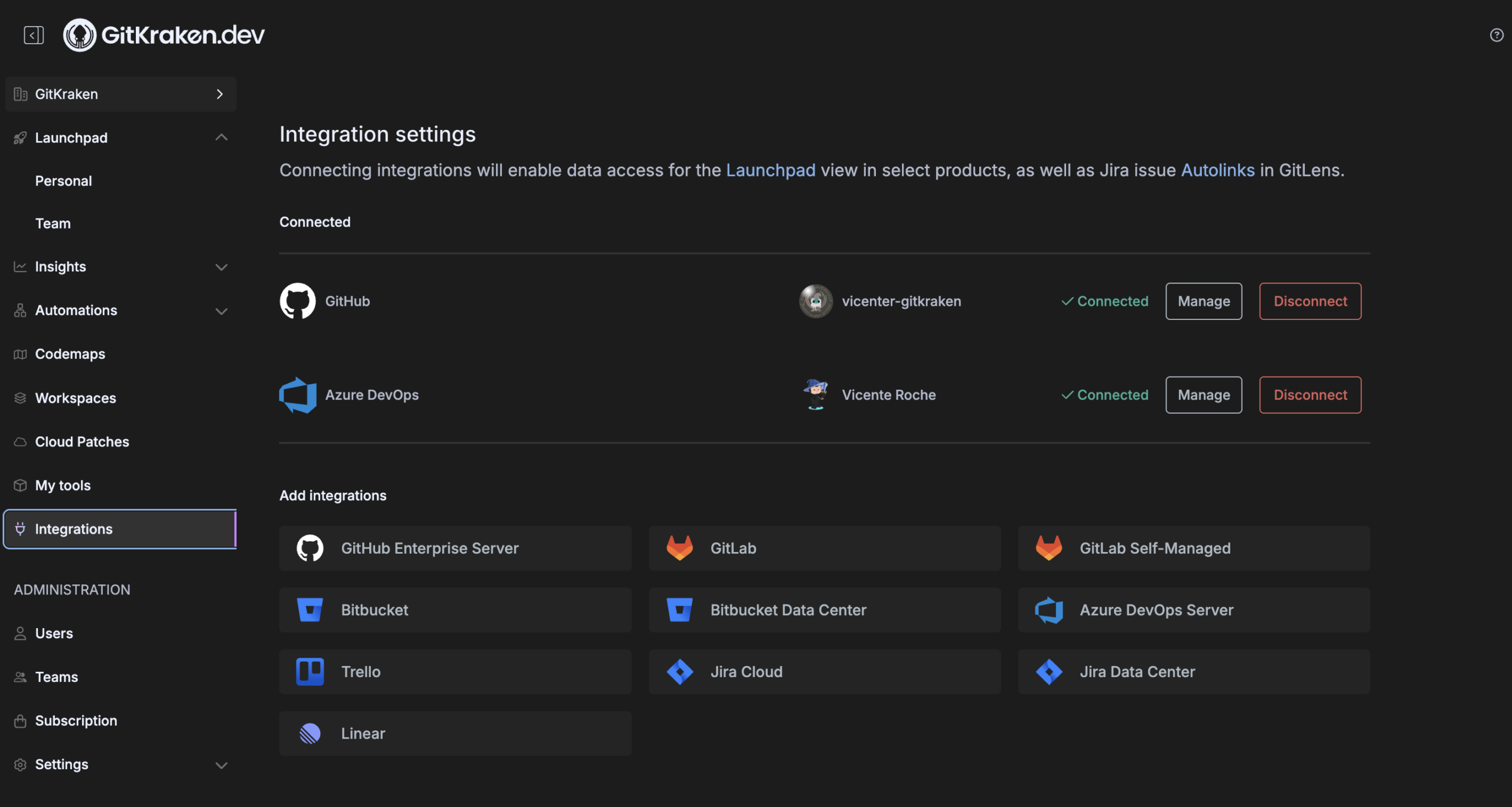Select the Linear icon
Screen dimensions: 1512x807
pos(311,733)
